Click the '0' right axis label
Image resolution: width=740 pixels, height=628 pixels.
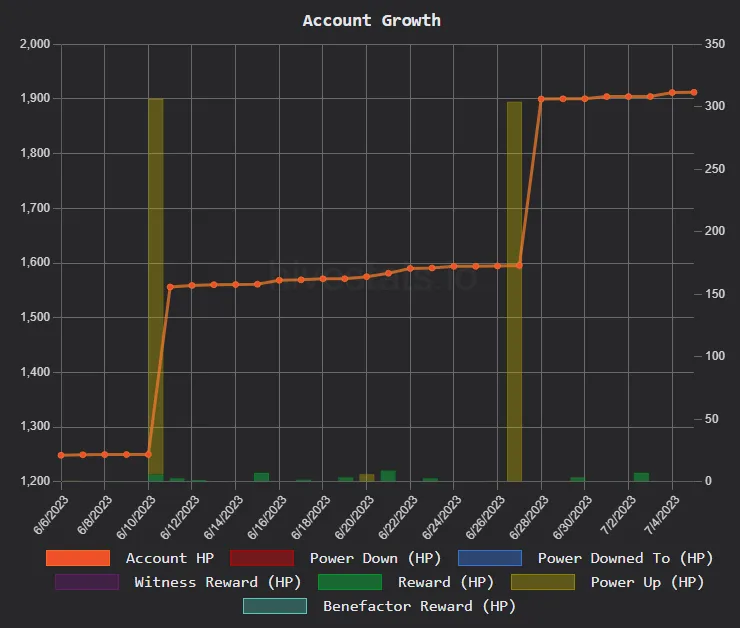point(708,481)
